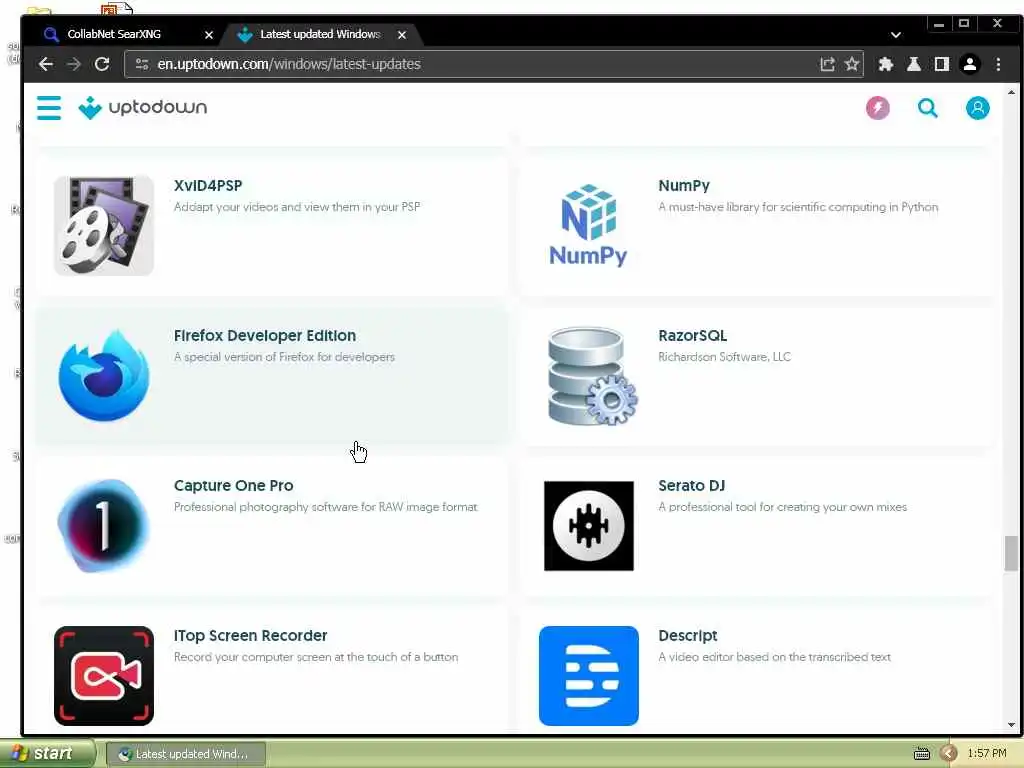Click the site information icon in address bar
This screenshot has height=768, width=1024.
click(x=142, y=64)
